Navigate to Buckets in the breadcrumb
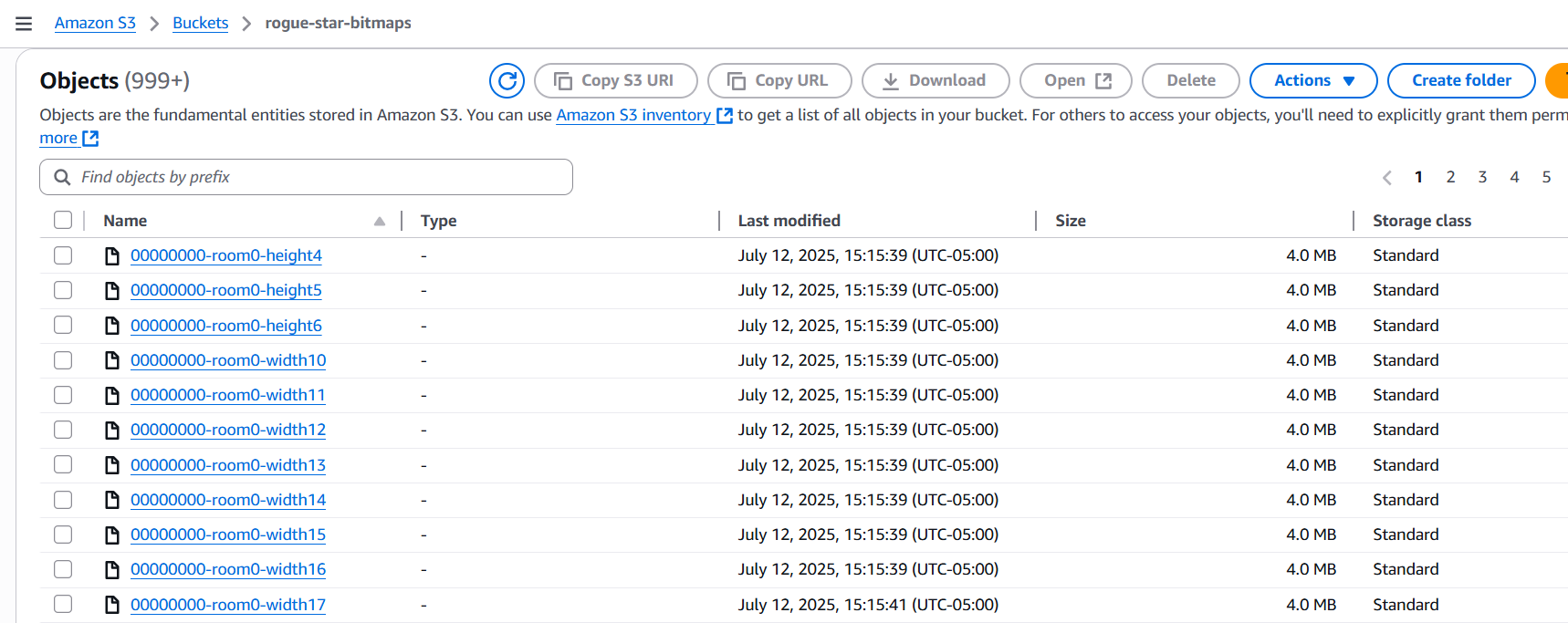1568x623 pixels. [200, 23]
